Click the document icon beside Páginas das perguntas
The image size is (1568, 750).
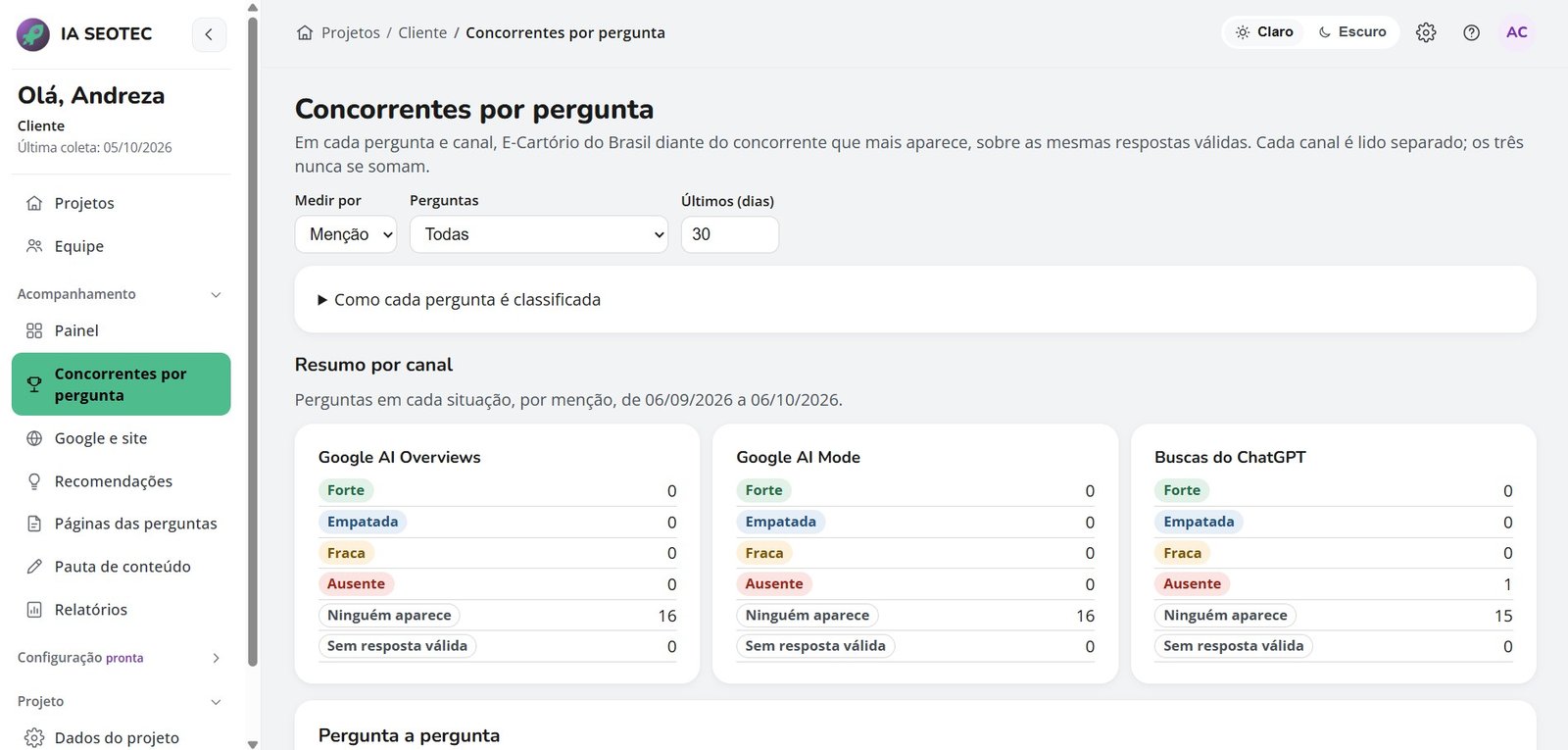tap(34, 524)
